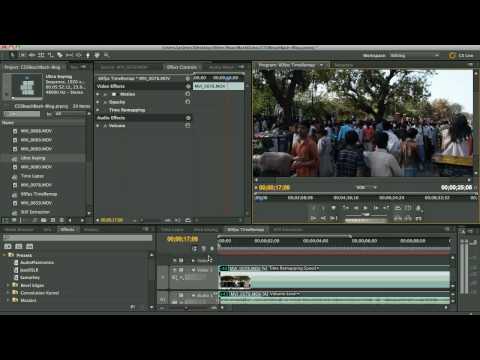Click the Program monitor jog wheel

tap(366, 220)
